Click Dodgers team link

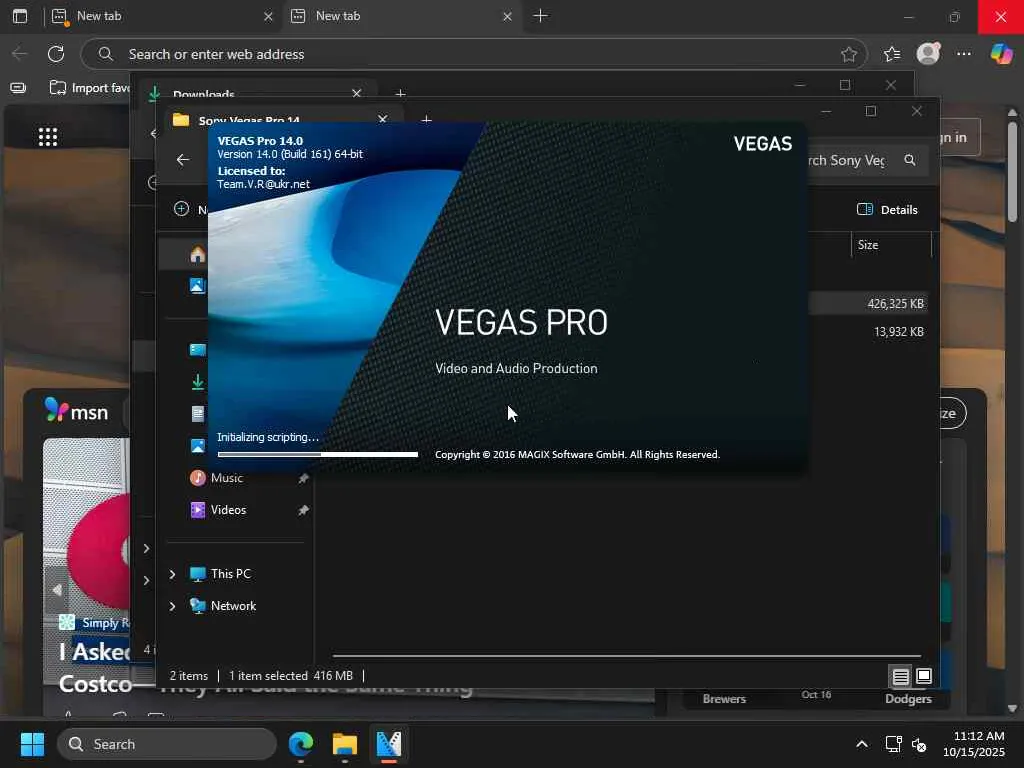pos(908,699)
